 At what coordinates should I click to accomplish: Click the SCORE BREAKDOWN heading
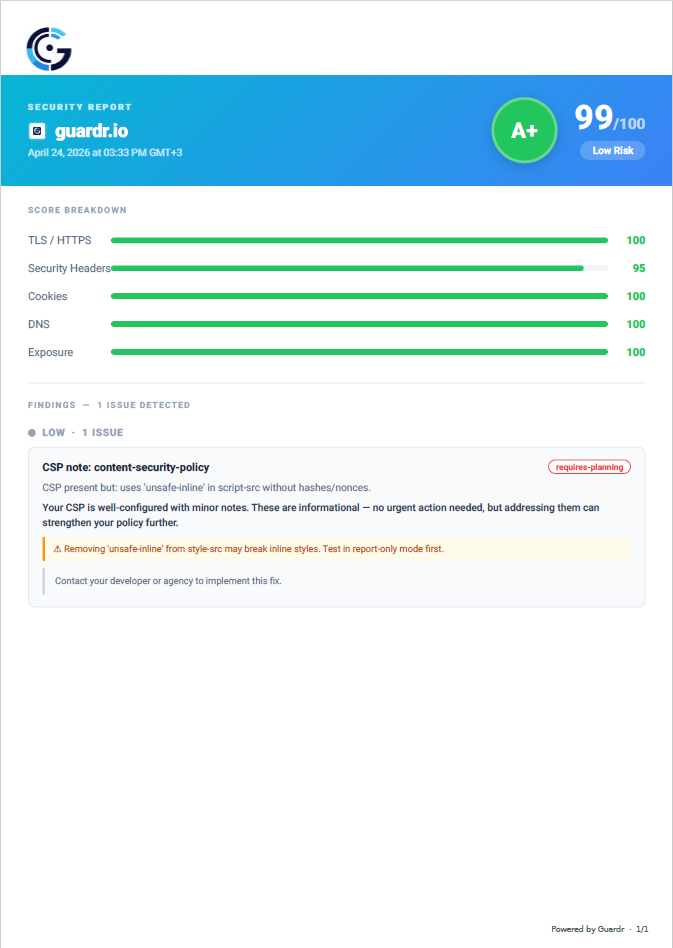pyautogui.click(x=77, y=210)
